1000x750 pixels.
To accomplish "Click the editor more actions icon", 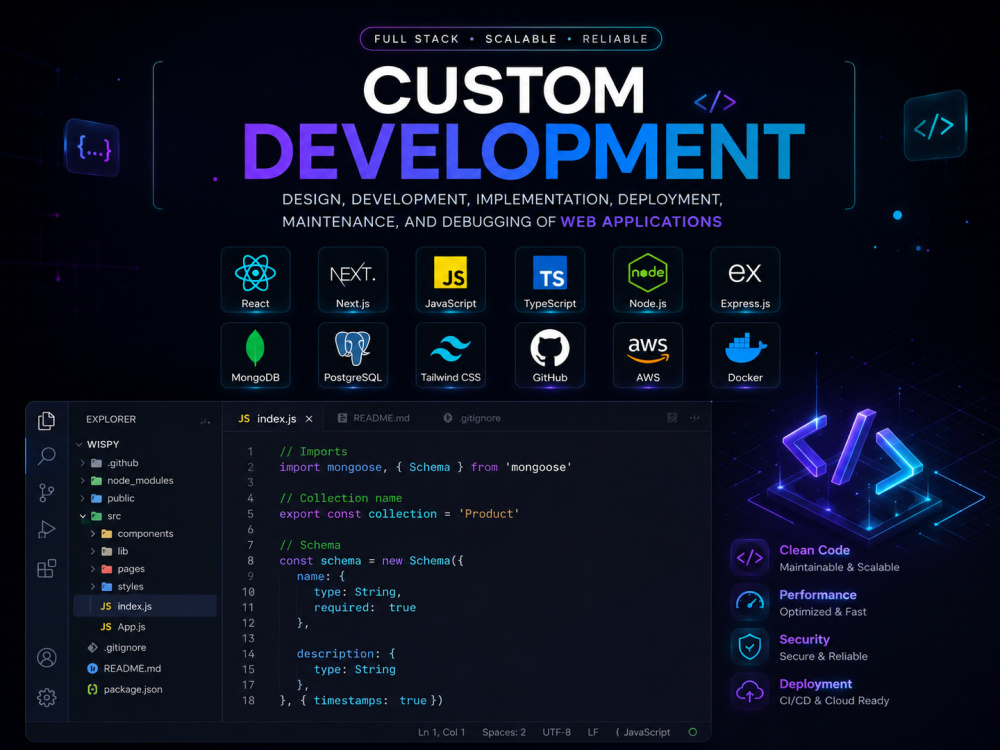I will 695,418.
